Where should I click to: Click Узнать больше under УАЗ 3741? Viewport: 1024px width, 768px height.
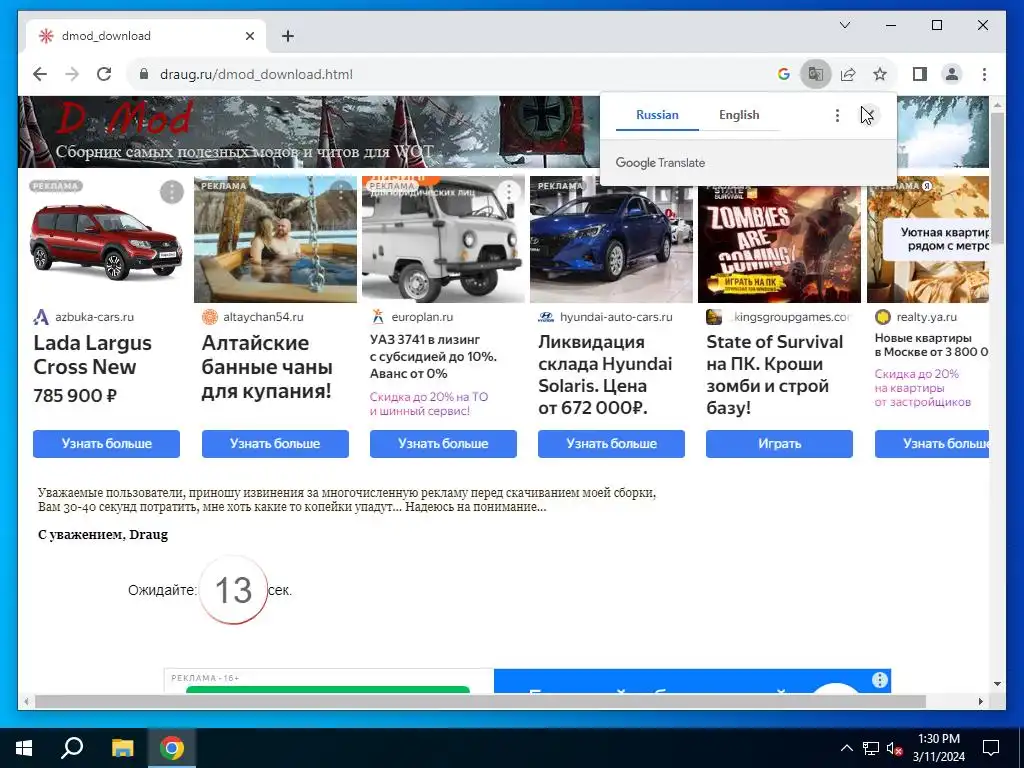[x=443, y=443]
